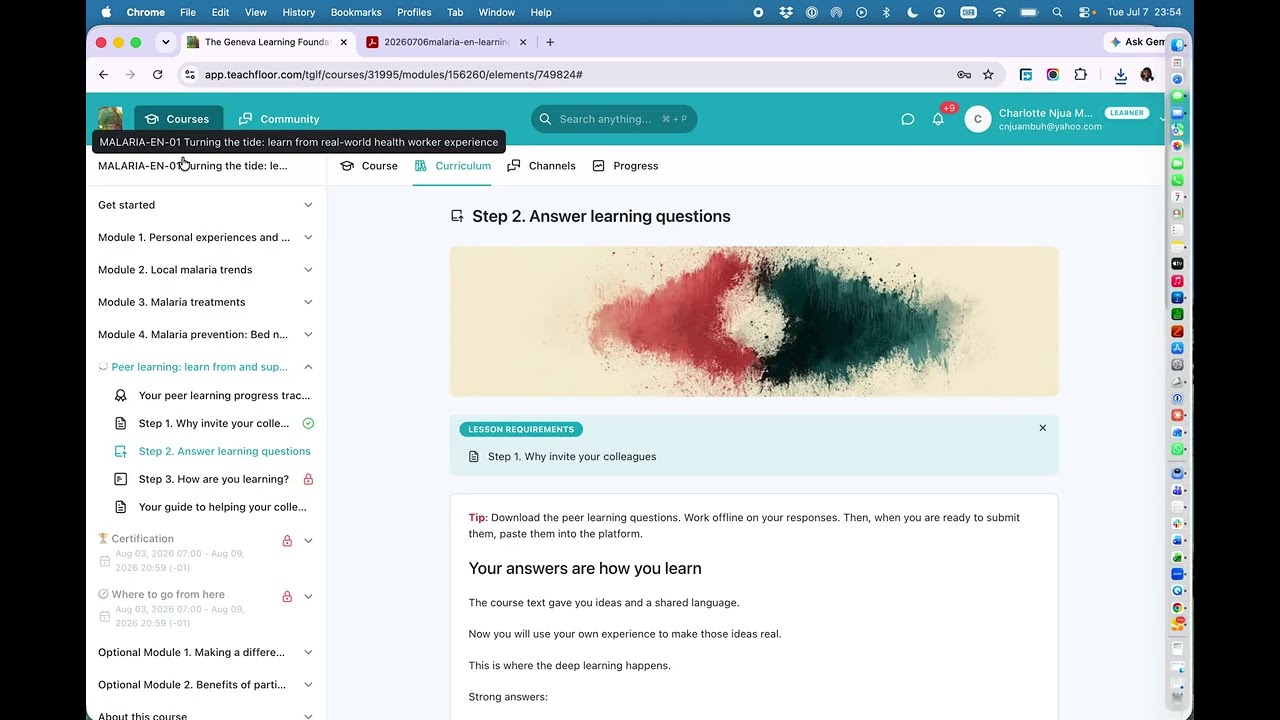Bookmark this page with star icon
This screenshot has width=1280, height=720.
pos(988,74)
